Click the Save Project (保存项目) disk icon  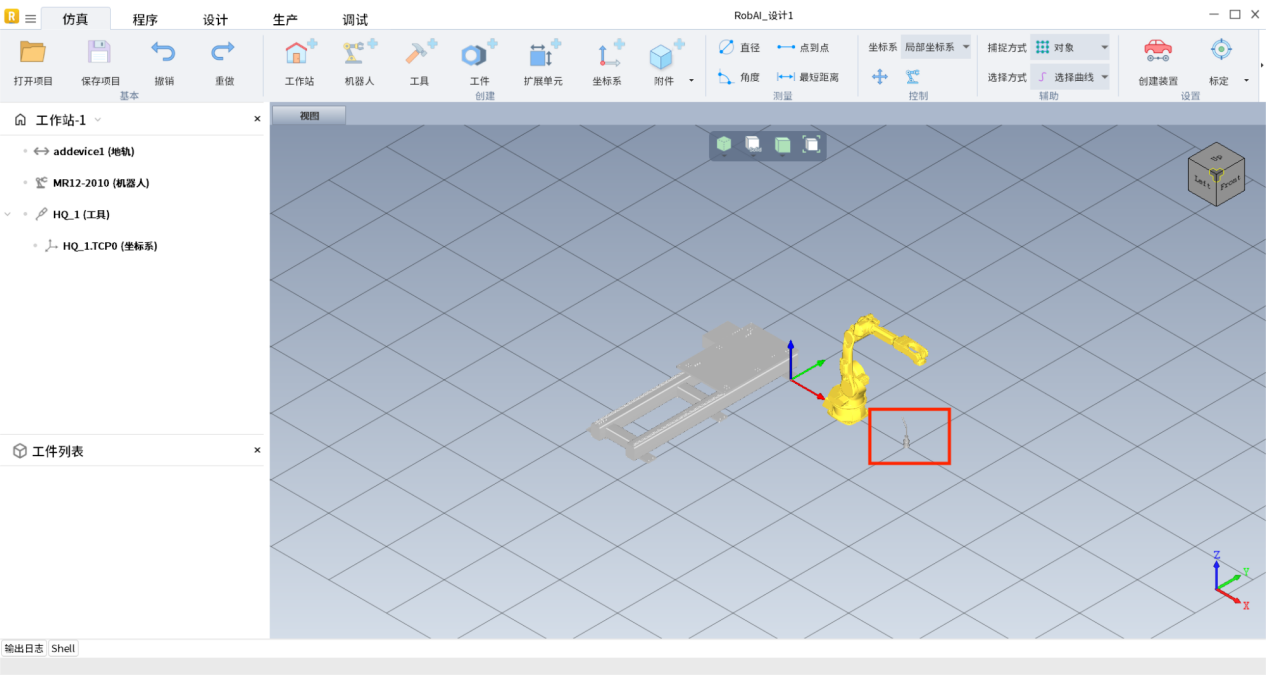click(99, 53)
